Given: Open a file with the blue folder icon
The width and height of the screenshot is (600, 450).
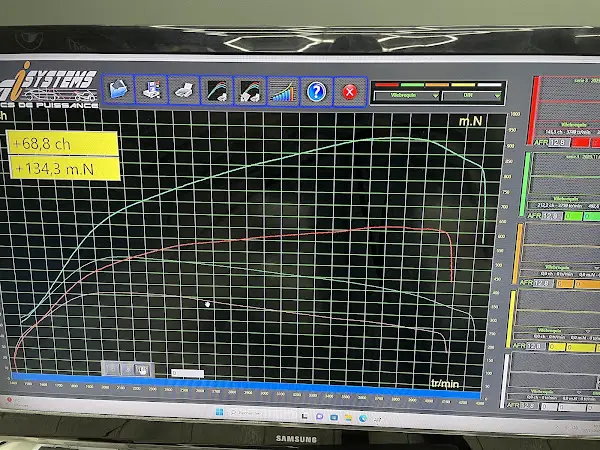Looking at the screenshot, I should [x=118, y=90].
